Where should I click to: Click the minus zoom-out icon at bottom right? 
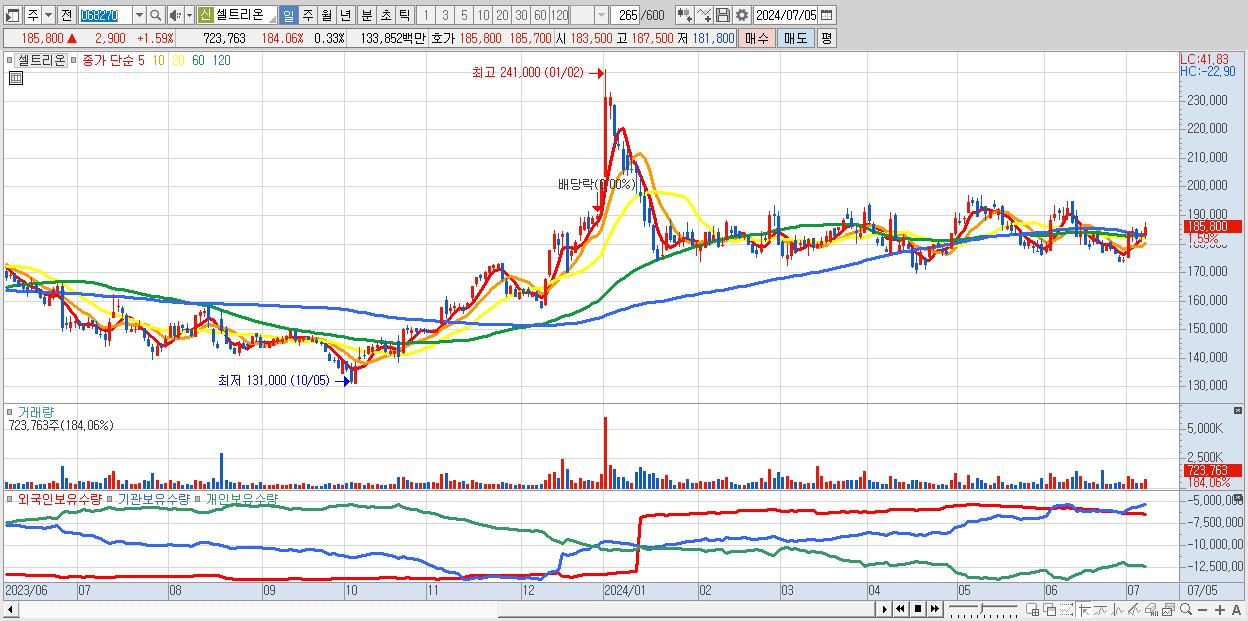pyautogui.click(x=1203, y=610)
